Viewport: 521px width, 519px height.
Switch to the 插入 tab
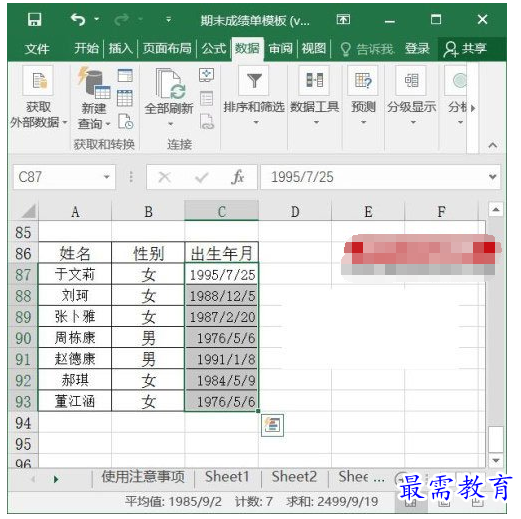click(120, 48)
